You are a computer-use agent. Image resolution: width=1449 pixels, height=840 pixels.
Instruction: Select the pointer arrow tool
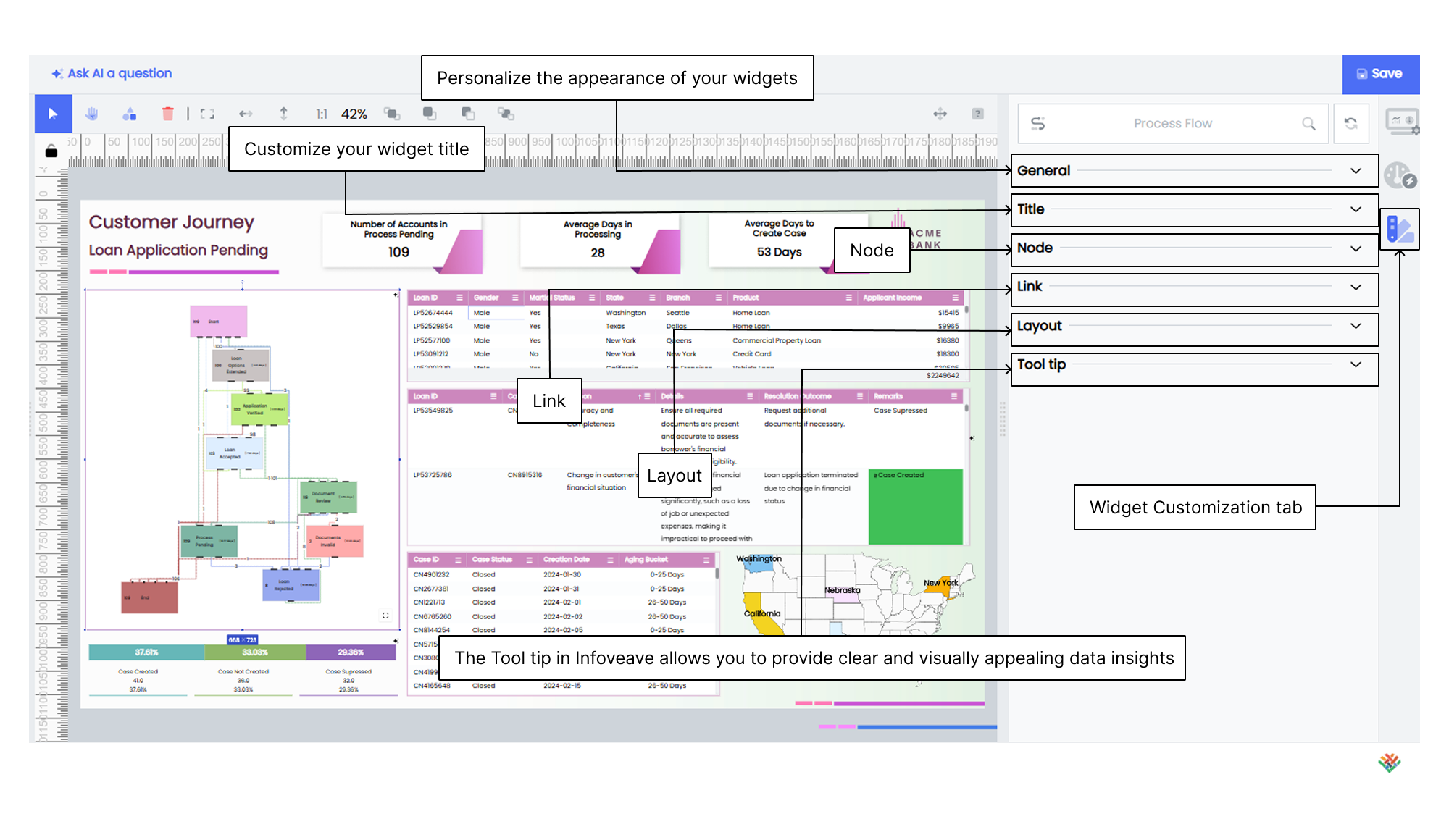[x=53, y=114]
